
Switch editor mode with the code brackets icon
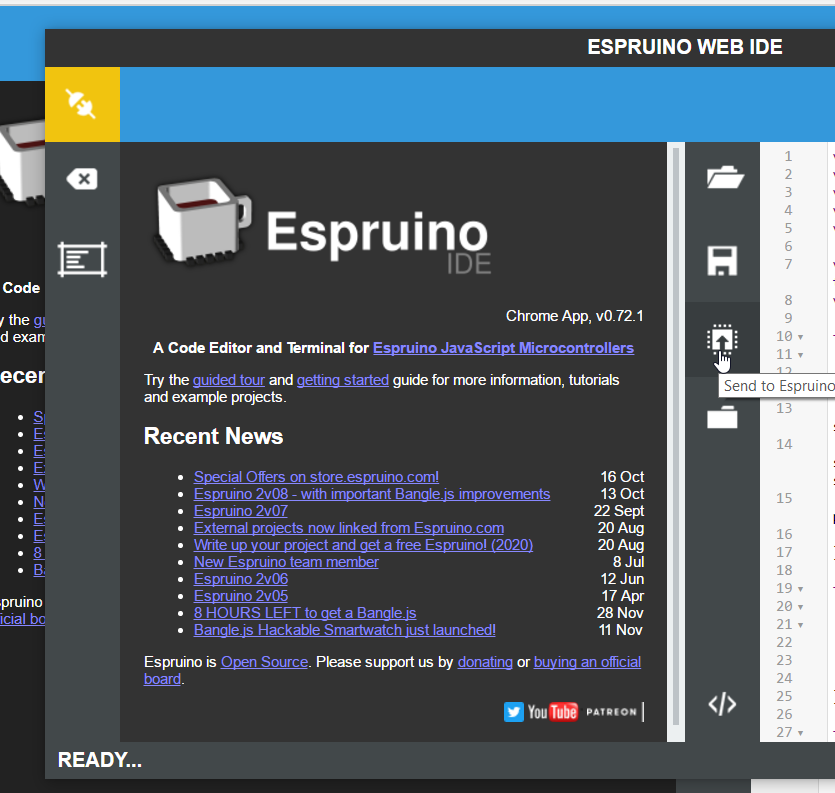tap(723, 704)
